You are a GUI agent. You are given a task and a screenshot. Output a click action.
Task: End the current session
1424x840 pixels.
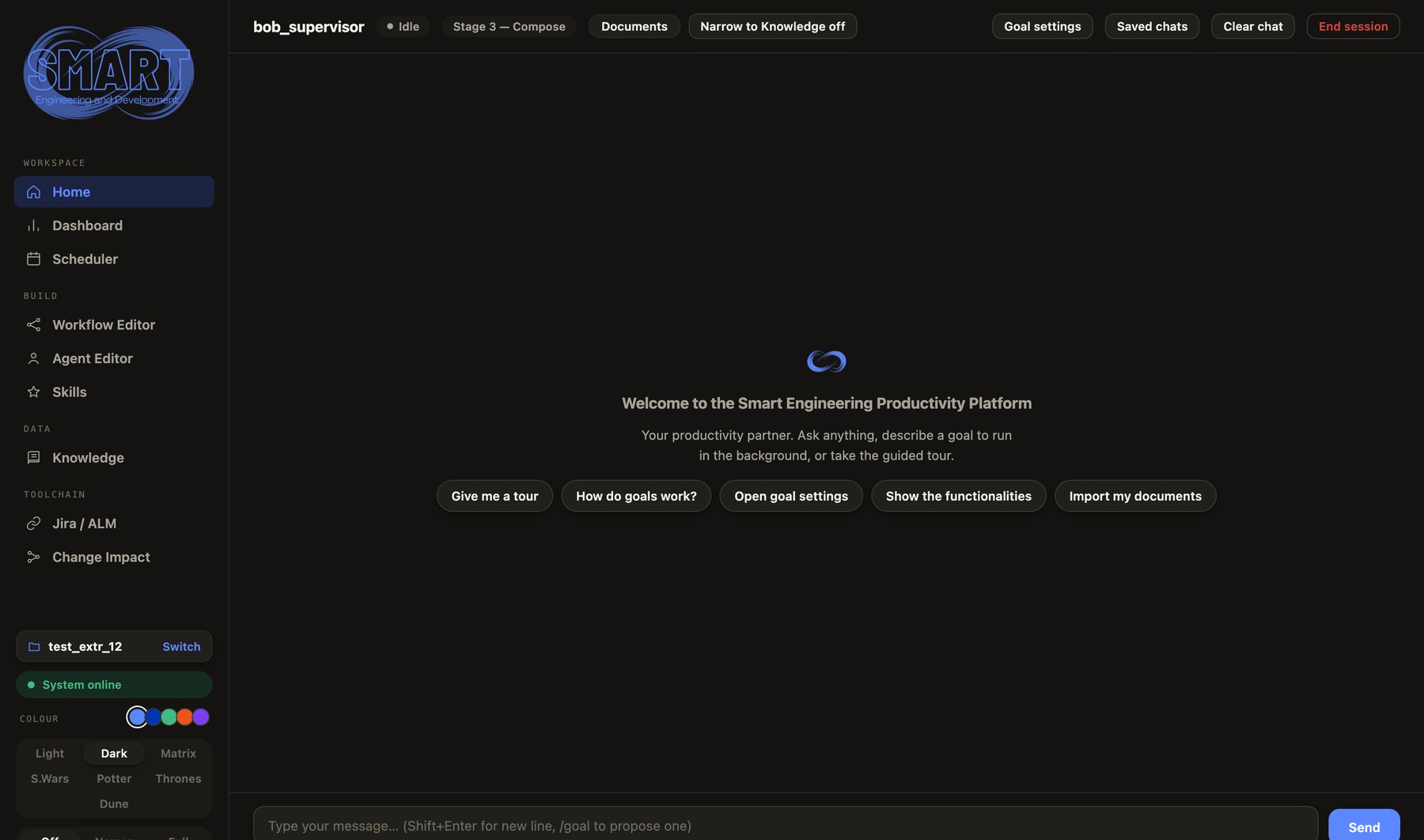coord(1353,26)
